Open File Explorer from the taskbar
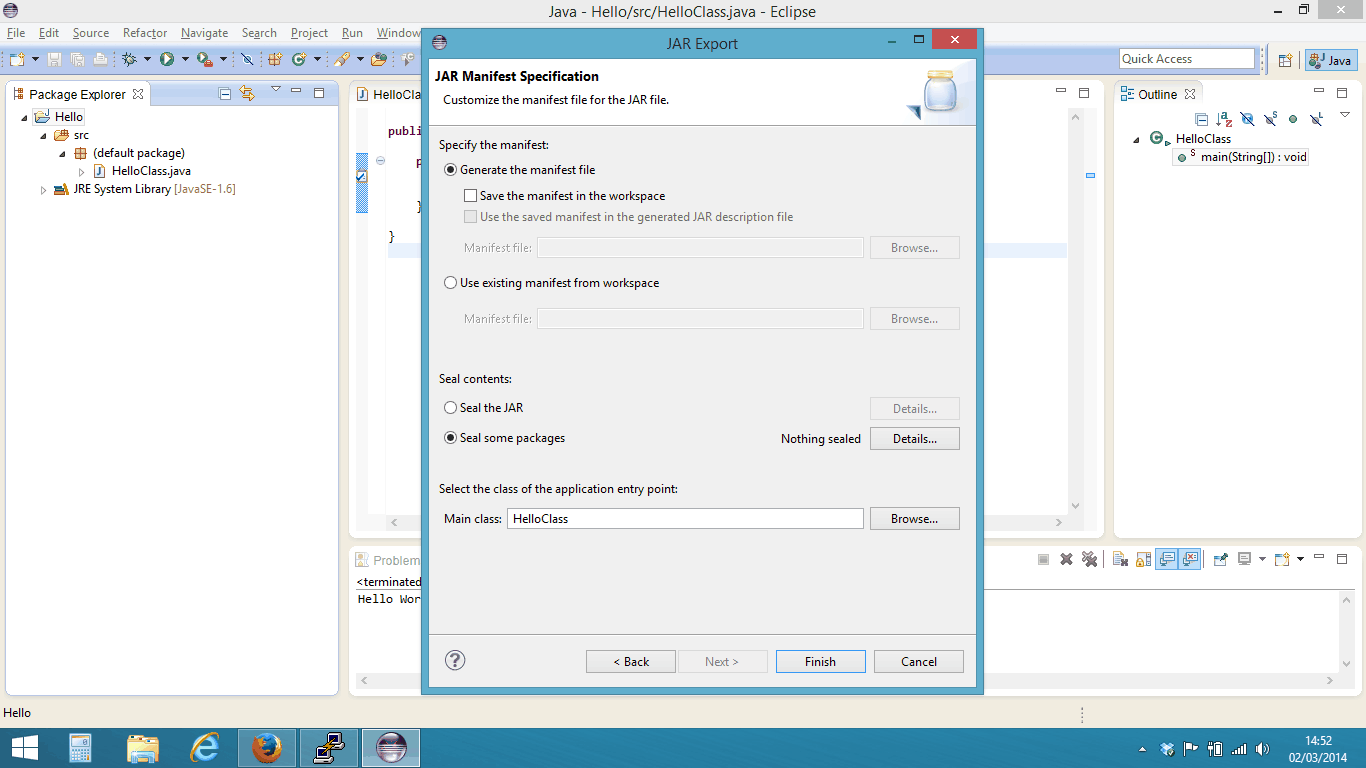Image resolution: width=1366 pixels, height=768 pixels. click(143, 748)
